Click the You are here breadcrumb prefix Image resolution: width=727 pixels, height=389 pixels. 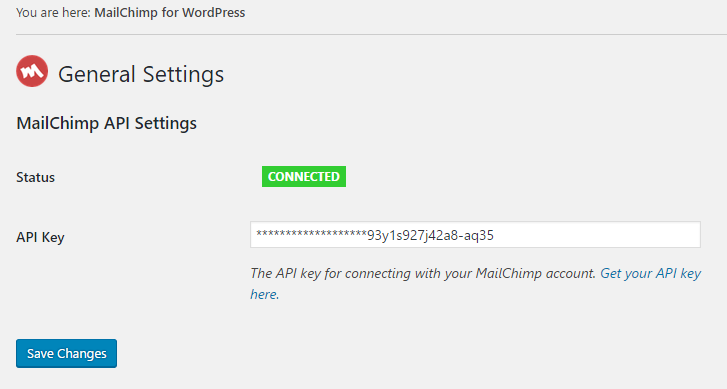53,13
